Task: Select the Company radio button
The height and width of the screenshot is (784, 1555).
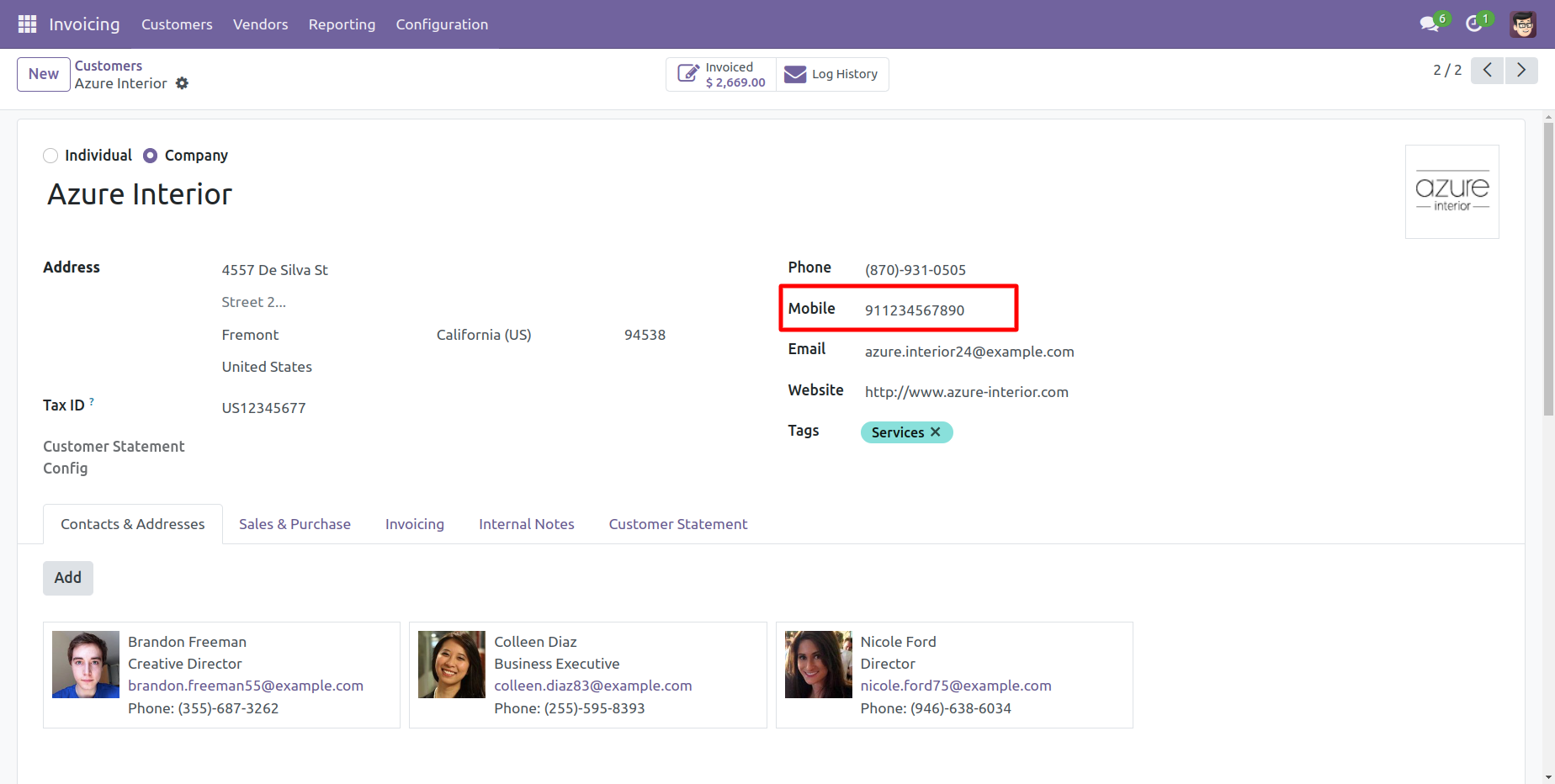Action: point(150,156)
